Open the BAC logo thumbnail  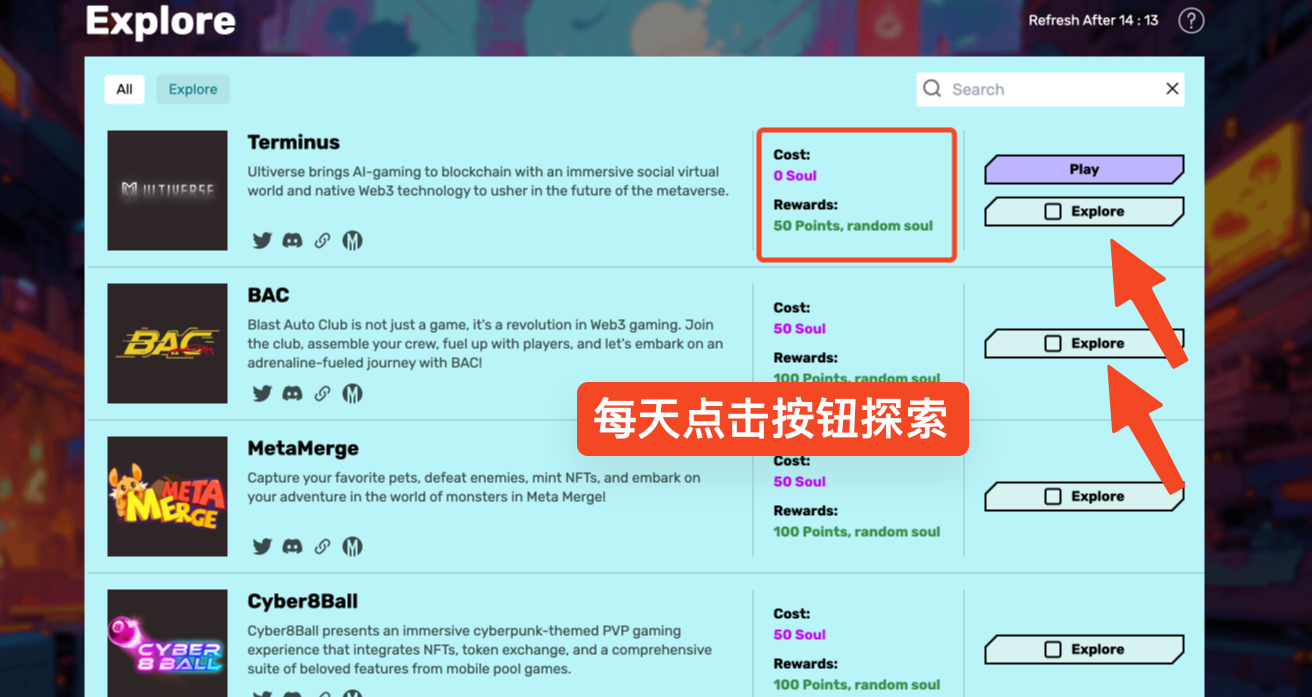[168, 343]
